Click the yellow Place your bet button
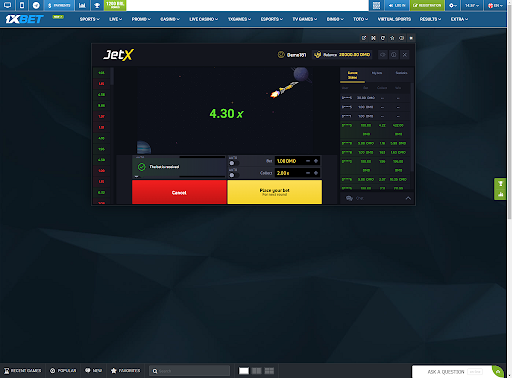Image resolution: width=512 pixels, height=378 pixels. point(275,192)
